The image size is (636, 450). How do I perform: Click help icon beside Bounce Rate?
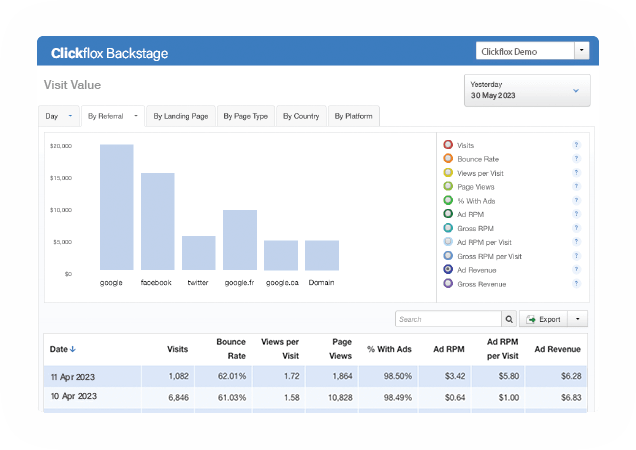click(576, 159)
